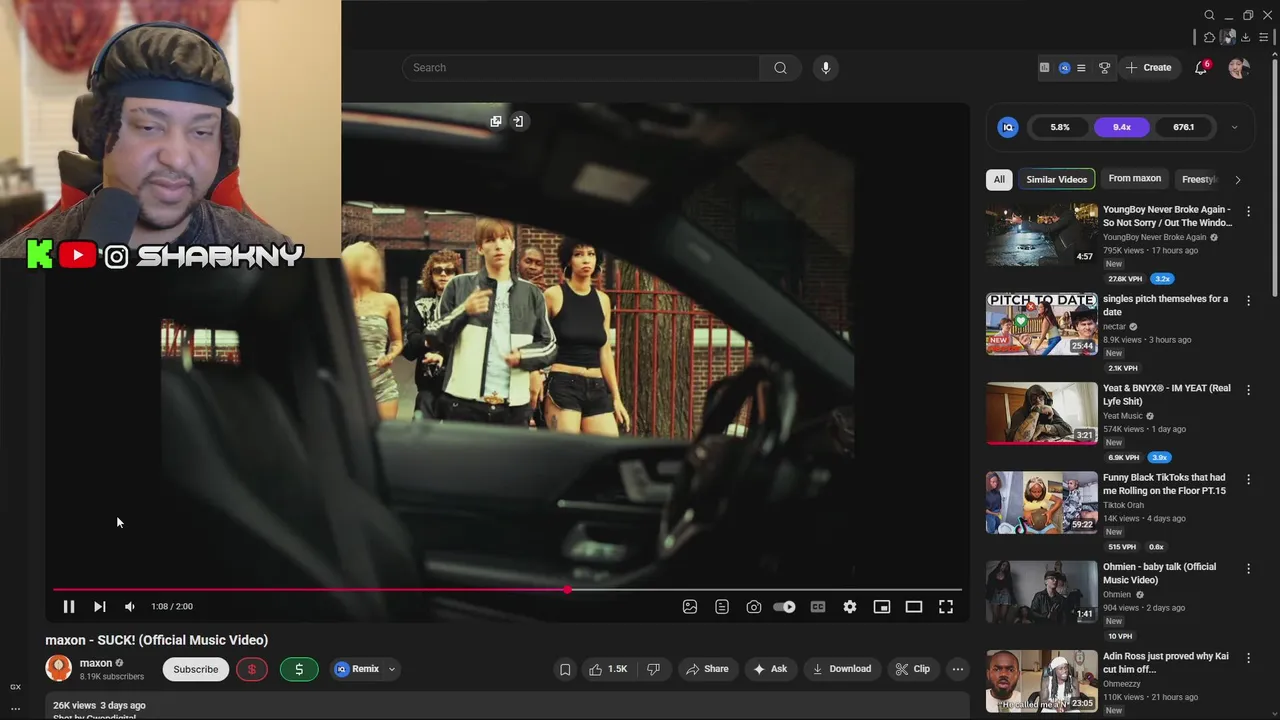The height and width of the screenshot is (720, 1280).
Task: Open the browser extensions puzzle icon
Action: [x=1209, y=37]
